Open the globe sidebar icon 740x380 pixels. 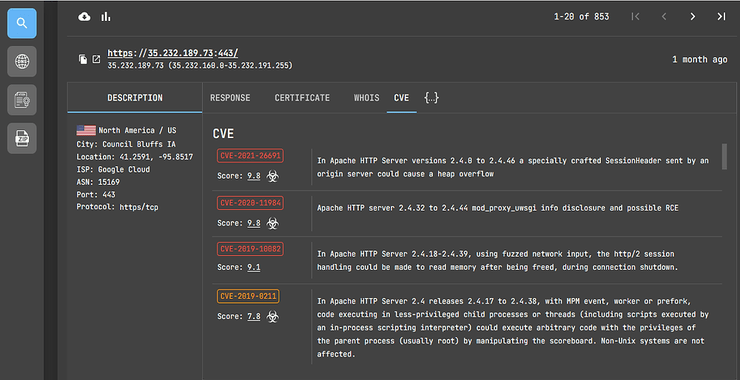(x=22, y=61)
